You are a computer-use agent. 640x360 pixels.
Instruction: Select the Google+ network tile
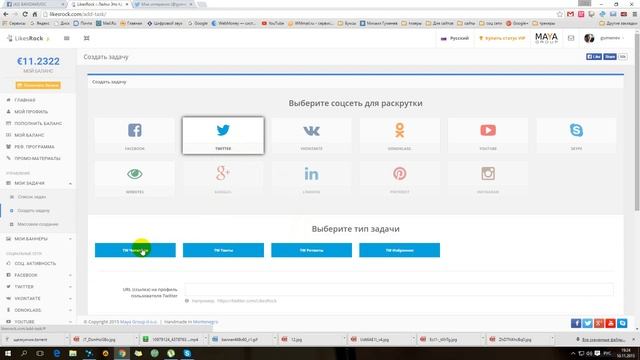pyautogui.click(x=223, y=179)
